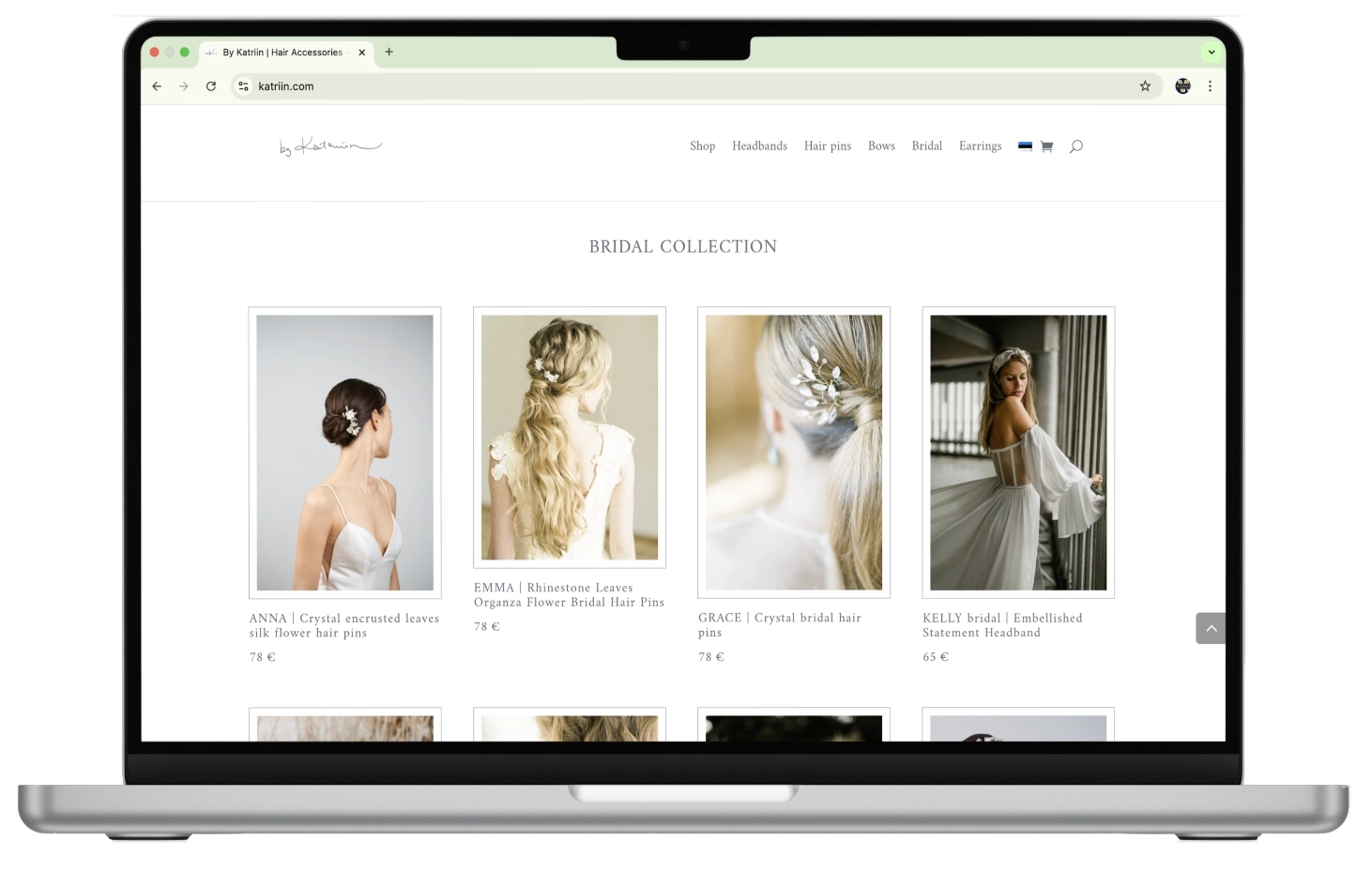Go back to the previous page

tap(157, 86)
